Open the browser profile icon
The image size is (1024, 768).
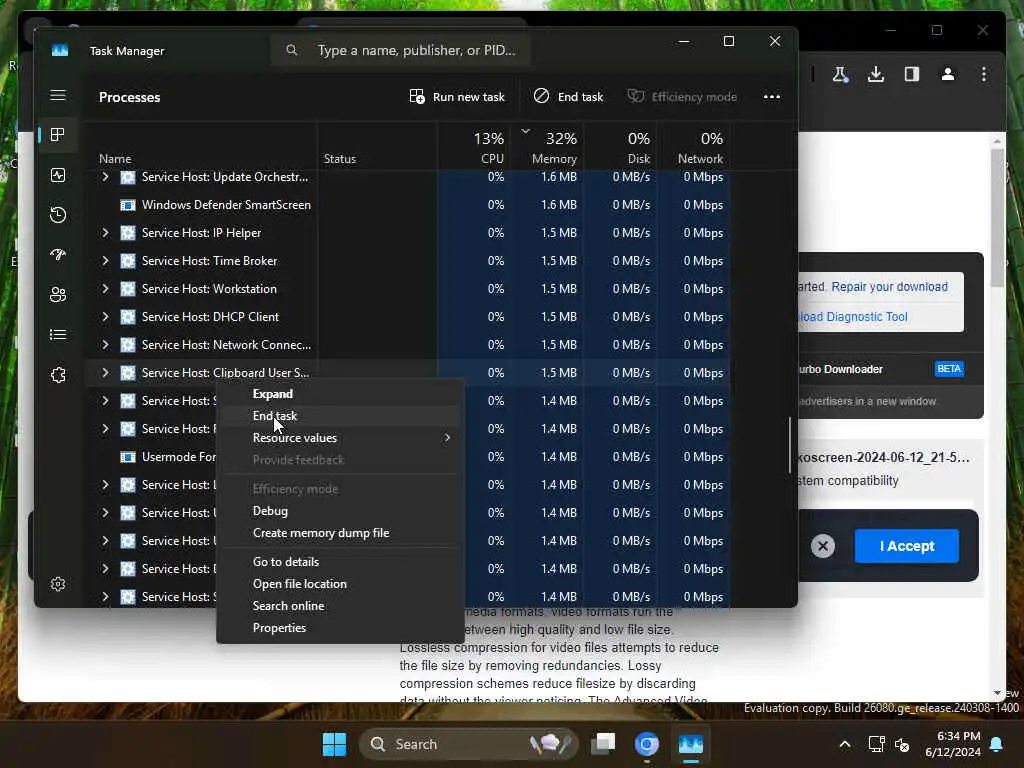948,74
